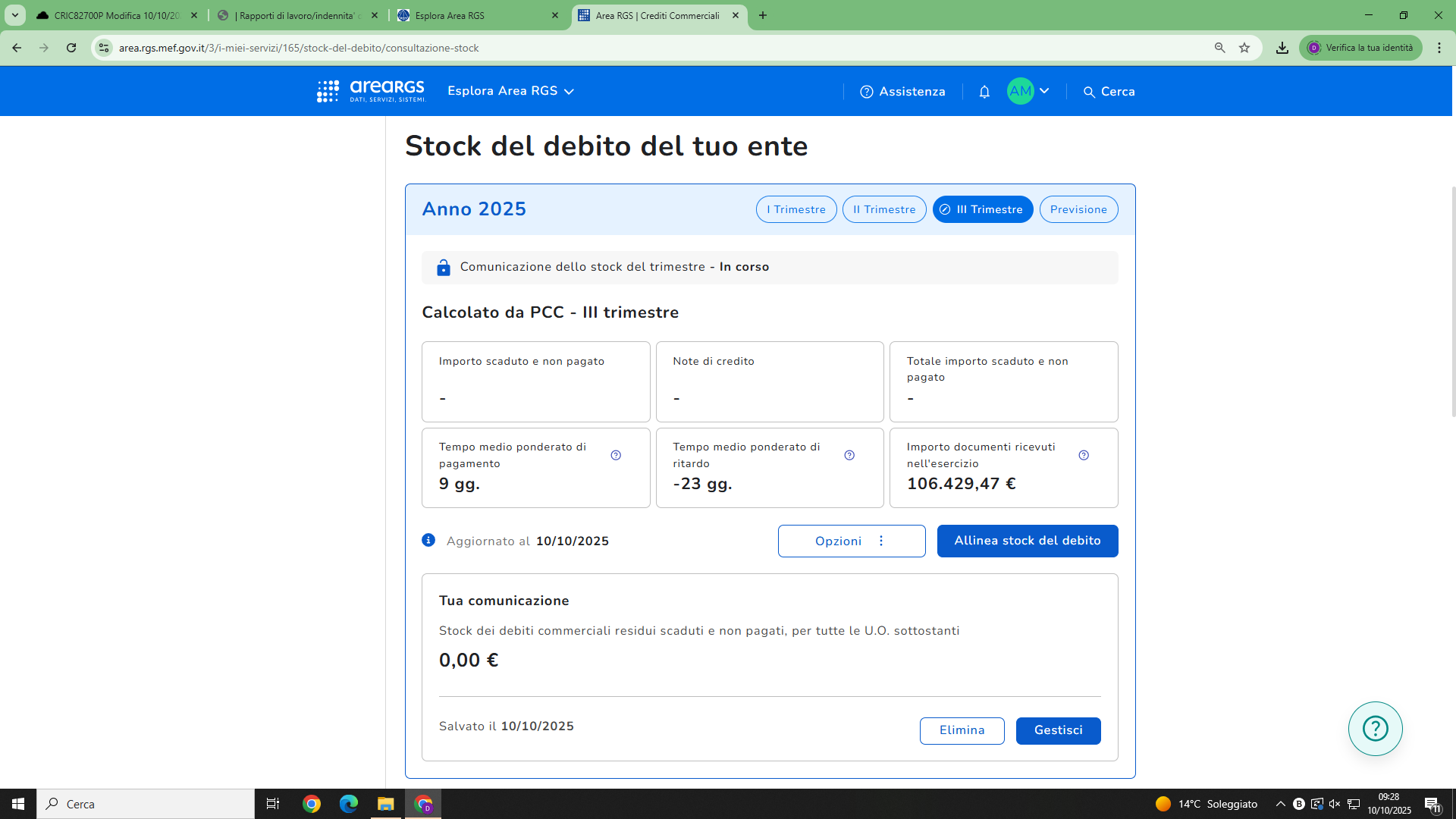This screenshot has width=1456, height=819.
Task: Click the notification bell icon
Action: point(984,92)
